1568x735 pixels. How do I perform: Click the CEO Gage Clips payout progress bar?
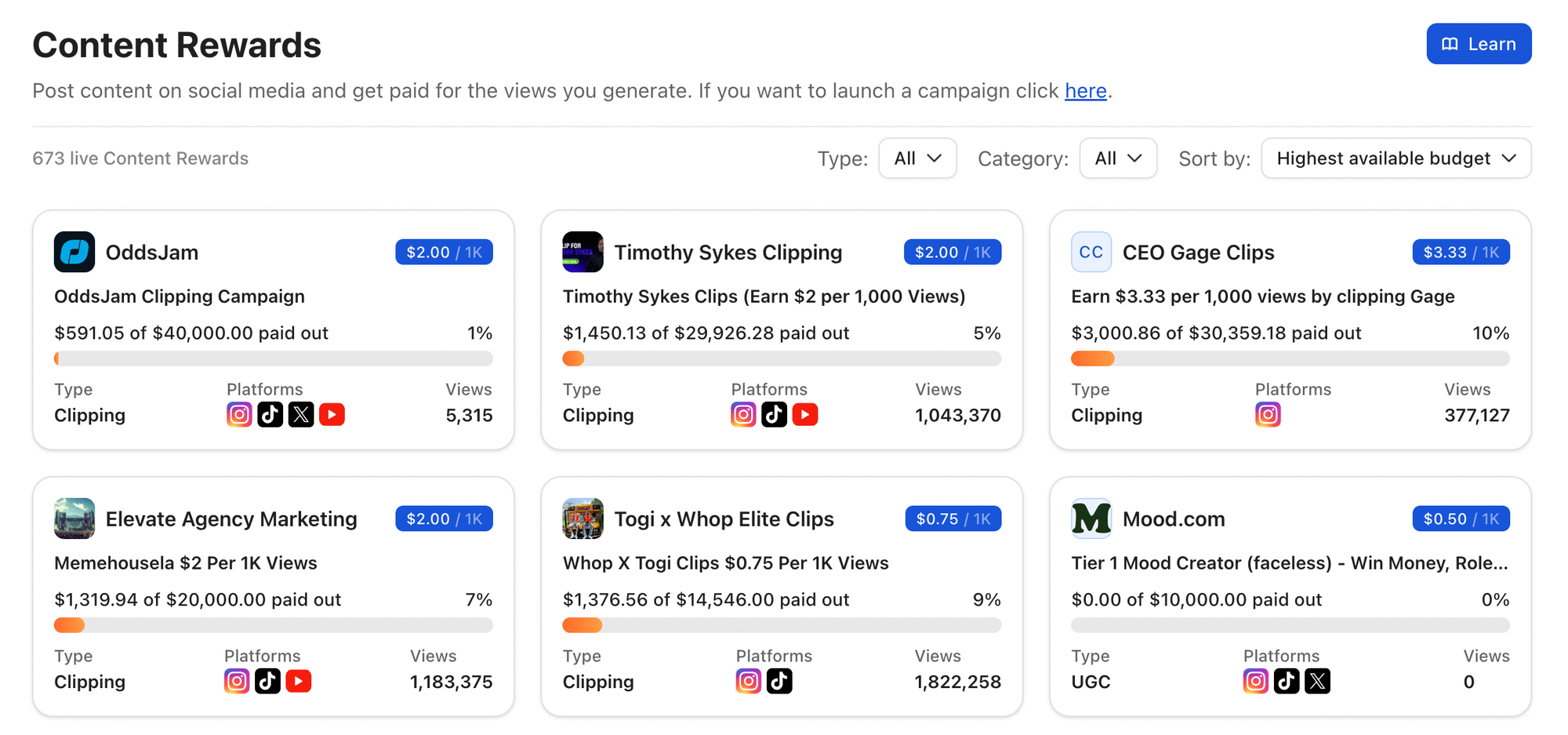point(1290,358)
